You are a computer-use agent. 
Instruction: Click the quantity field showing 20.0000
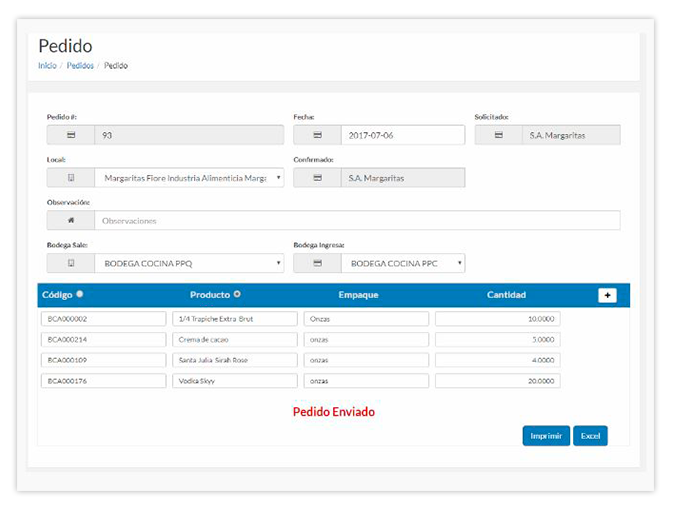click(x=497, y=381)
